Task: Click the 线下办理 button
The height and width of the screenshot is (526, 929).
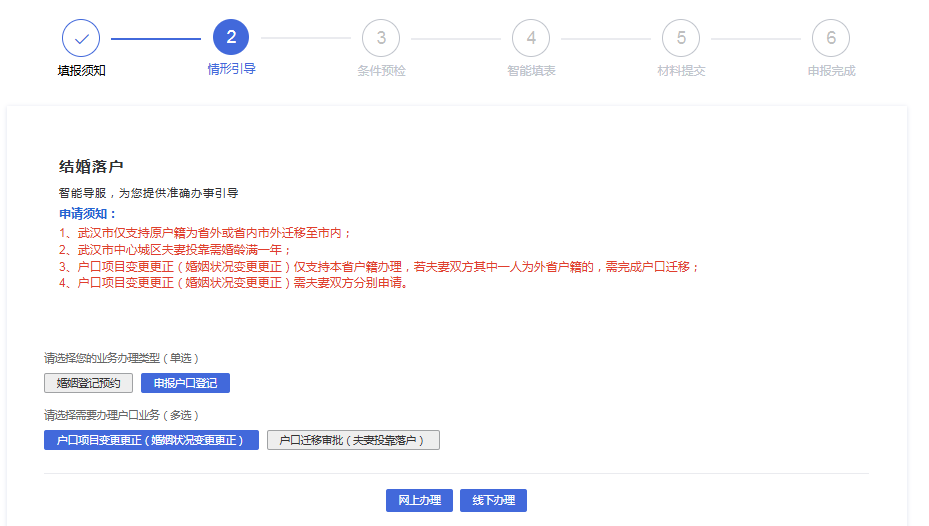Action: point(494,501)
